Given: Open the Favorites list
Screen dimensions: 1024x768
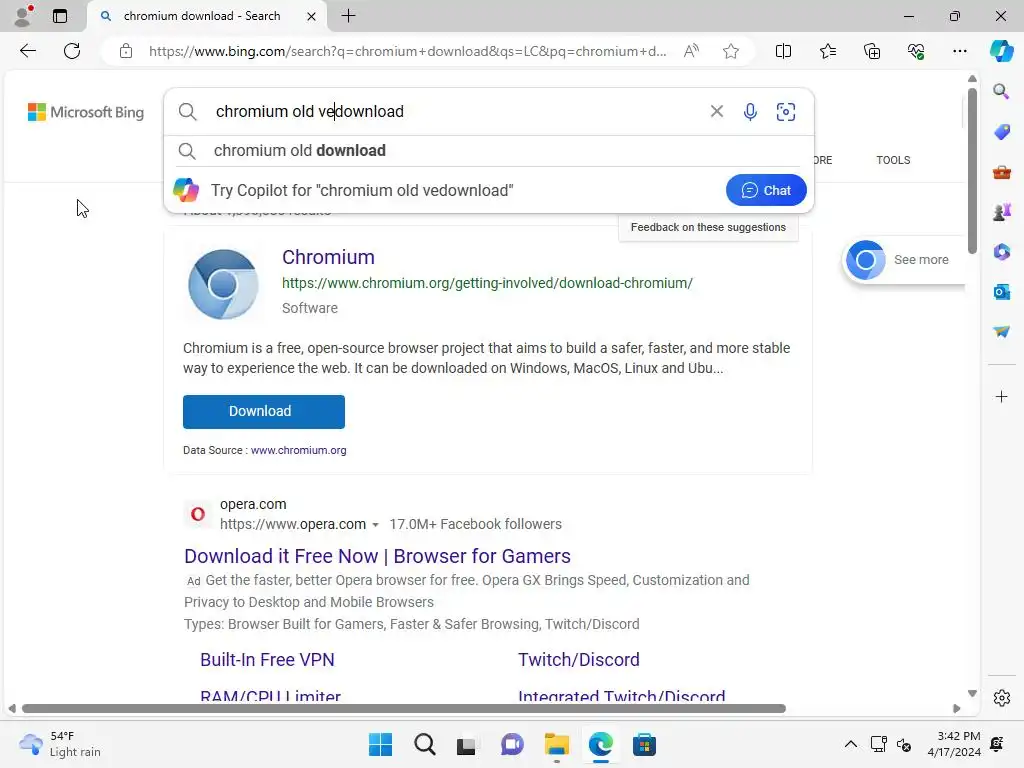Looking at the screenshot, I should 827,51.
